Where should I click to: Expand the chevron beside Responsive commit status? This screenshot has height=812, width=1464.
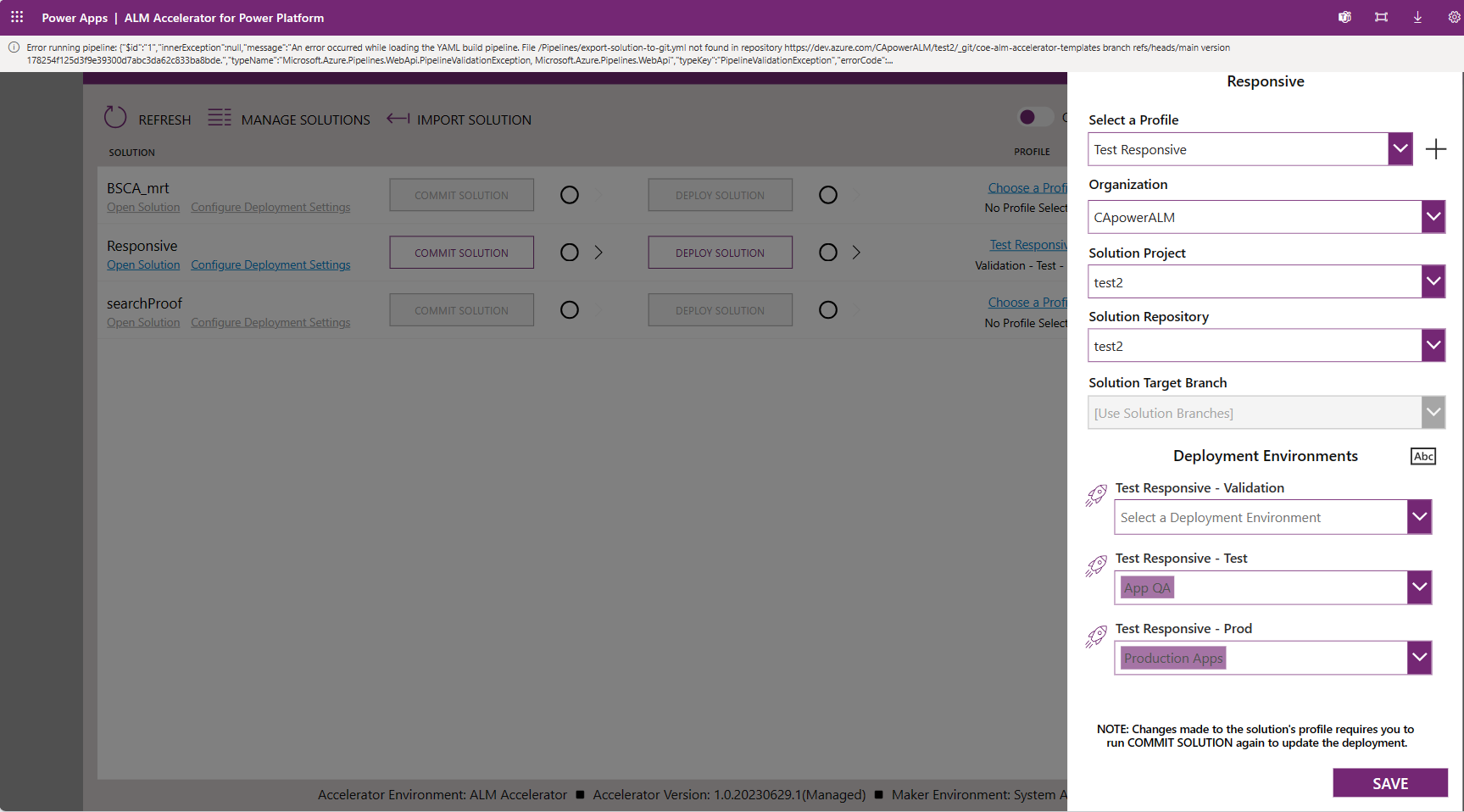tap(598, 252)
